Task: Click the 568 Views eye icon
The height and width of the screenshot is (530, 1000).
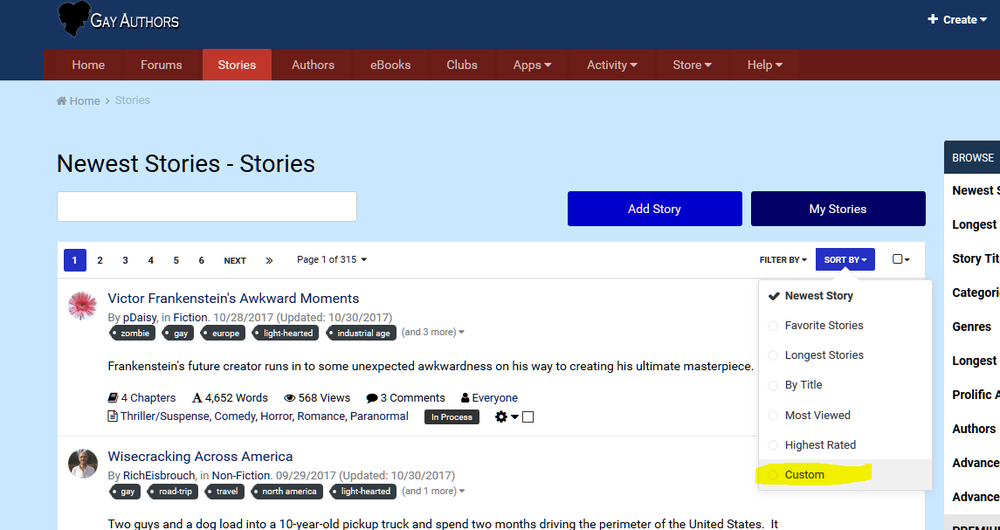Action: coord(290,398)
